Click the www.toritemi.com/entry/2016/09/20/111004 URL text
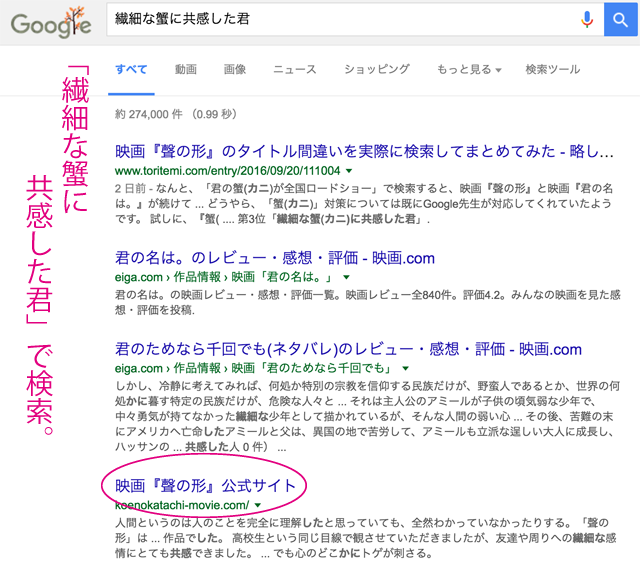Viewport: 640px width, 562px height. [x=227, y=171]
